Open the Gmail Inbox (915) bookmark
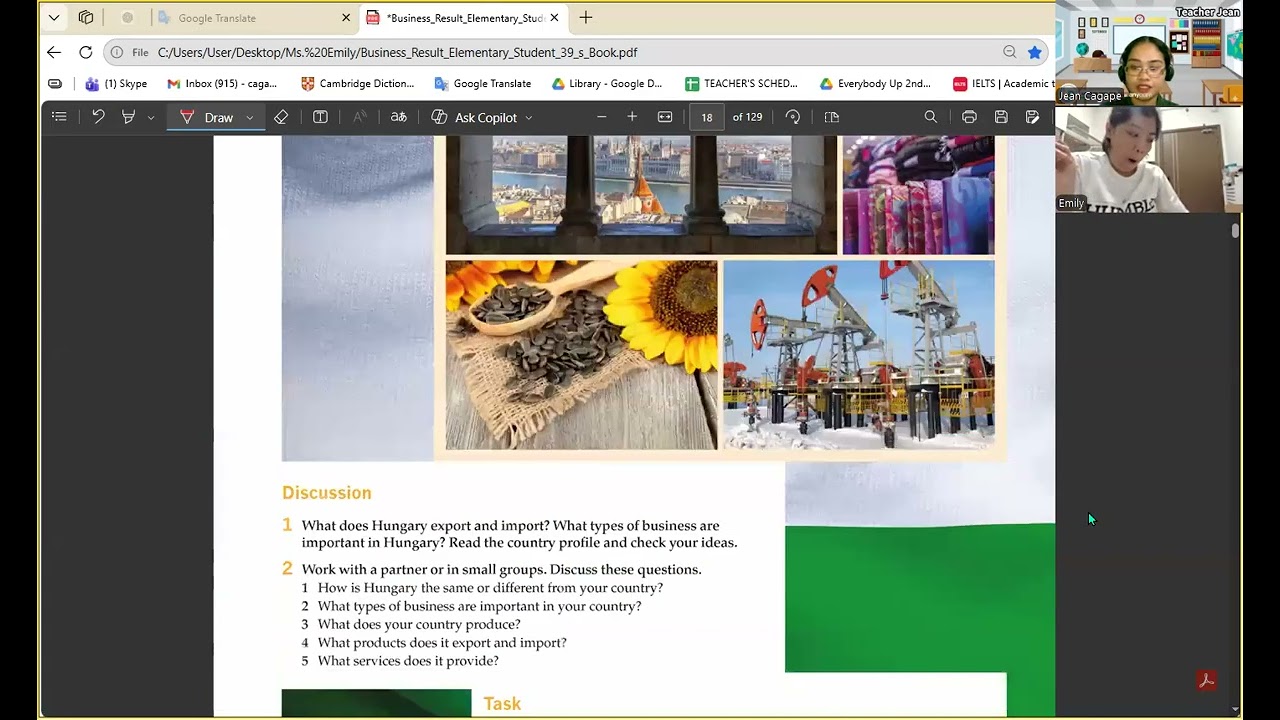The width and height of the screenshot is (1280, 720). point(222,84)
